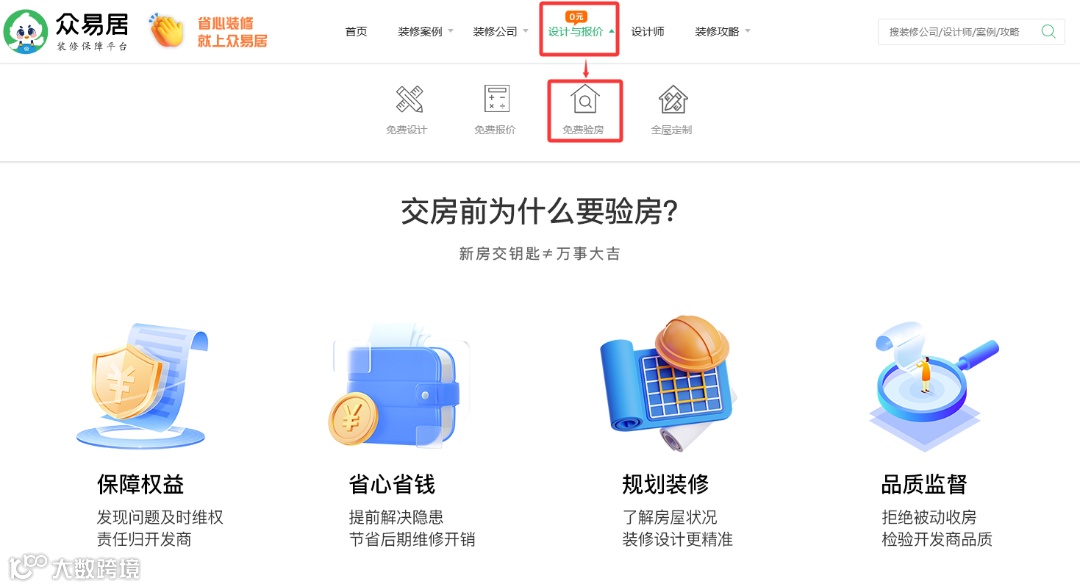Expand the 装修案例 dropdown menu
Image resolution: width=1080 pixels, height=588 pixels.
click(425, 32)
